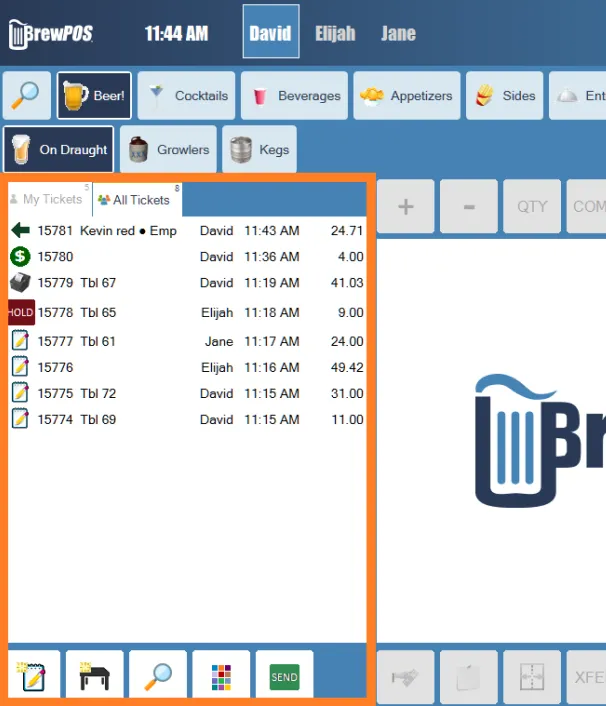Open the Cocktails category
The height and width of the screenshot is (706, 606).
coord(186,95)
